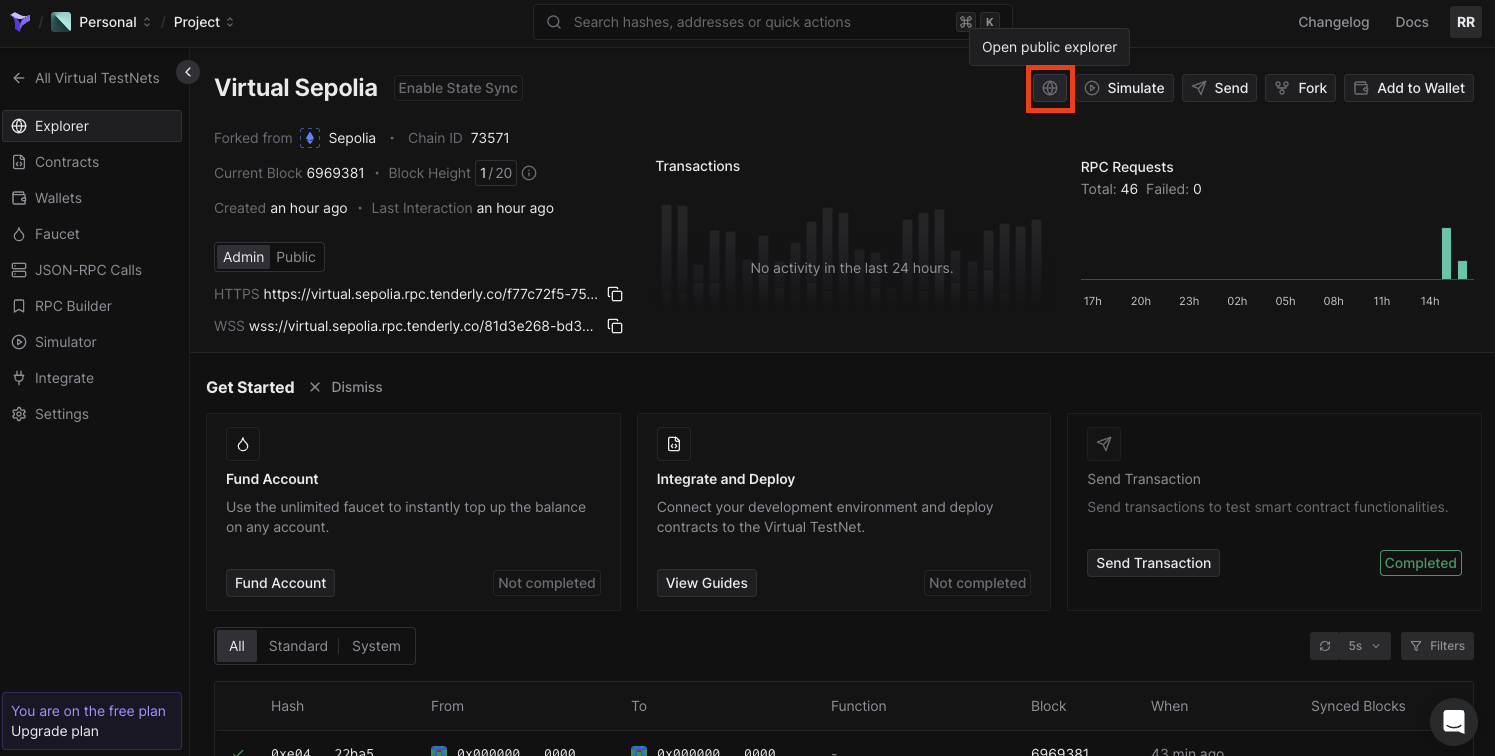Click Upgrade plan in the sidebar
The image size is (1495, 756).
tap(55, 731)
